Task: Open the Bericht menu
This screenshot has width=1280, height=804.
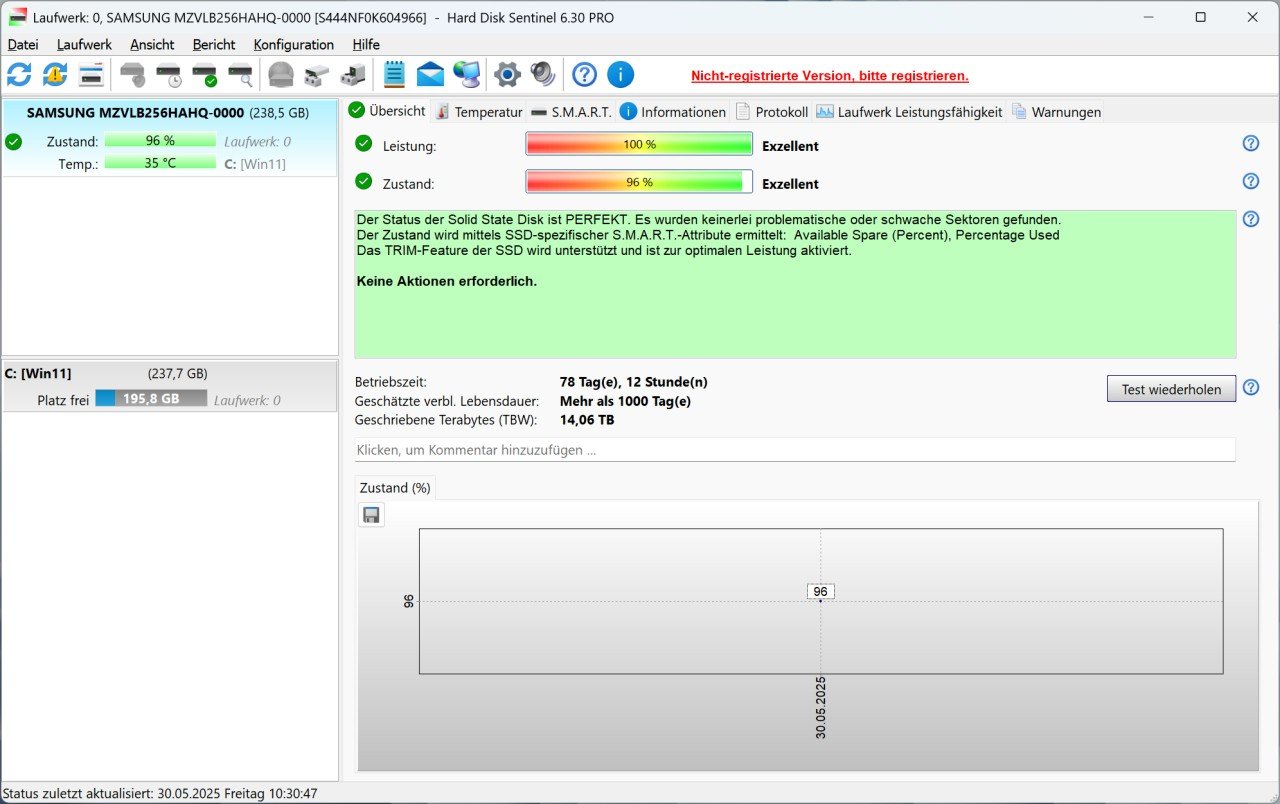Action: (x=214, y=45)
